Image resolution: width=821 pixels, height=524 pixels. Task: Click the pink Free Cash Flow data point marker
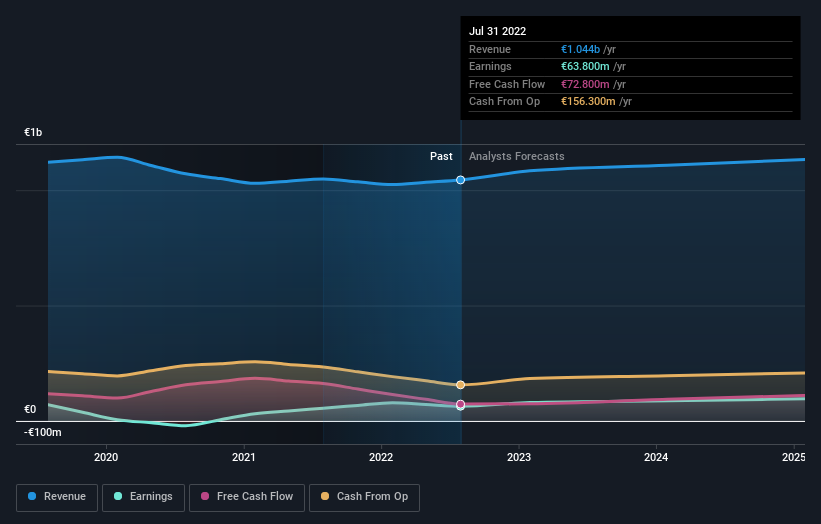(460, 404)
